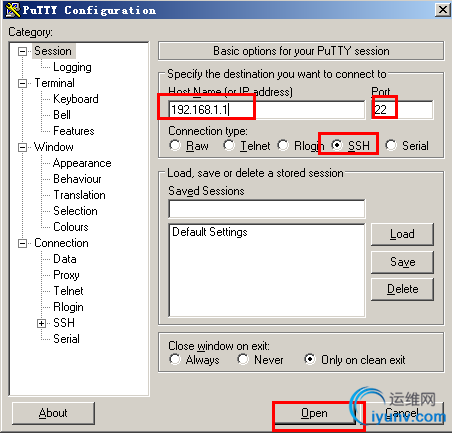Viewport: 452px width, 433px height.
Task: Select Default Settings in the session list
Action: 210,232
